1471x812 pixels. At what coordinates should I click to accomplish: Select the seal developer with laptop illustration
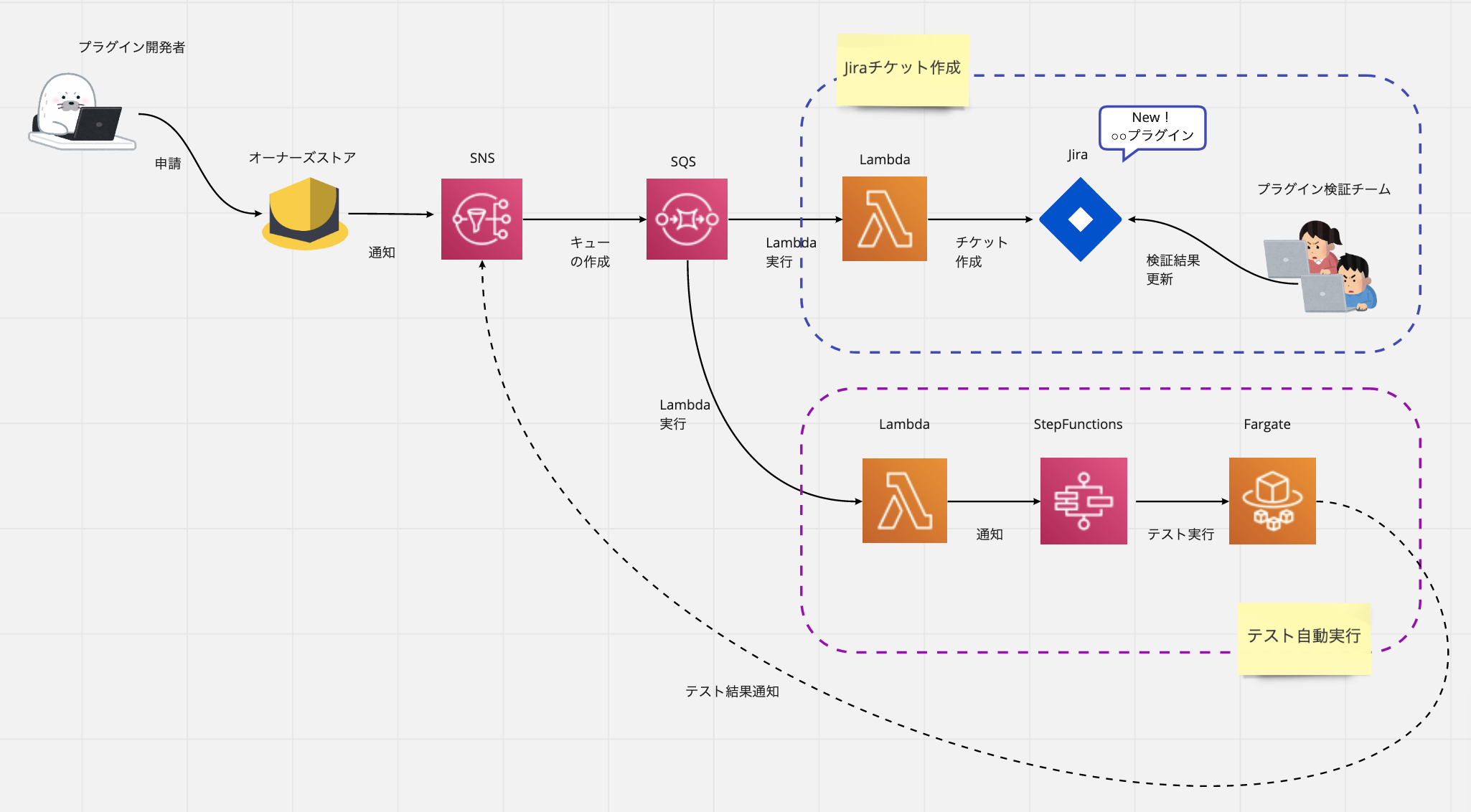point(81,111)
